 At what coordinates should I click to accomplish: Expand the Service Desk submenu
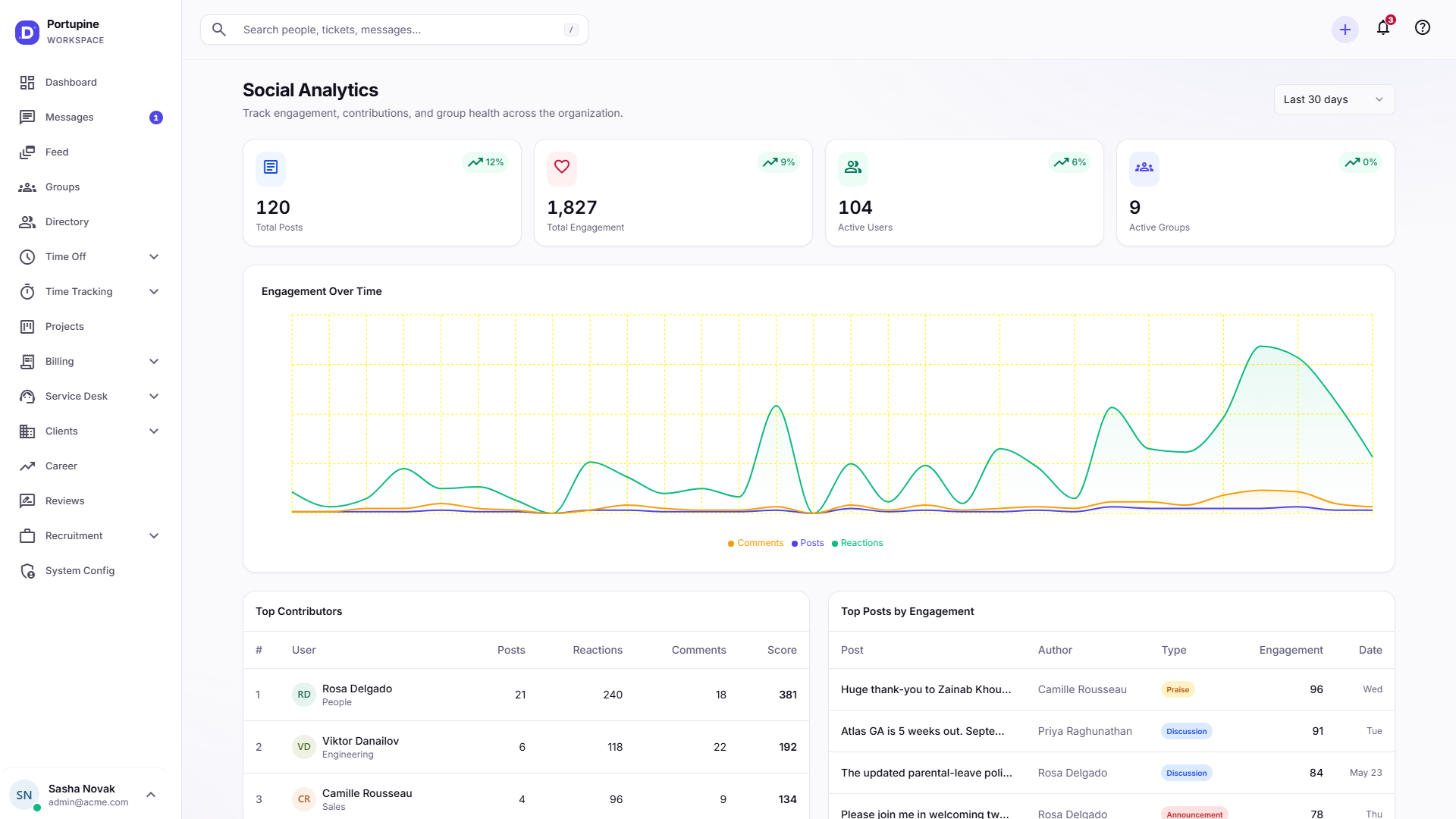(x=154, y=397)
